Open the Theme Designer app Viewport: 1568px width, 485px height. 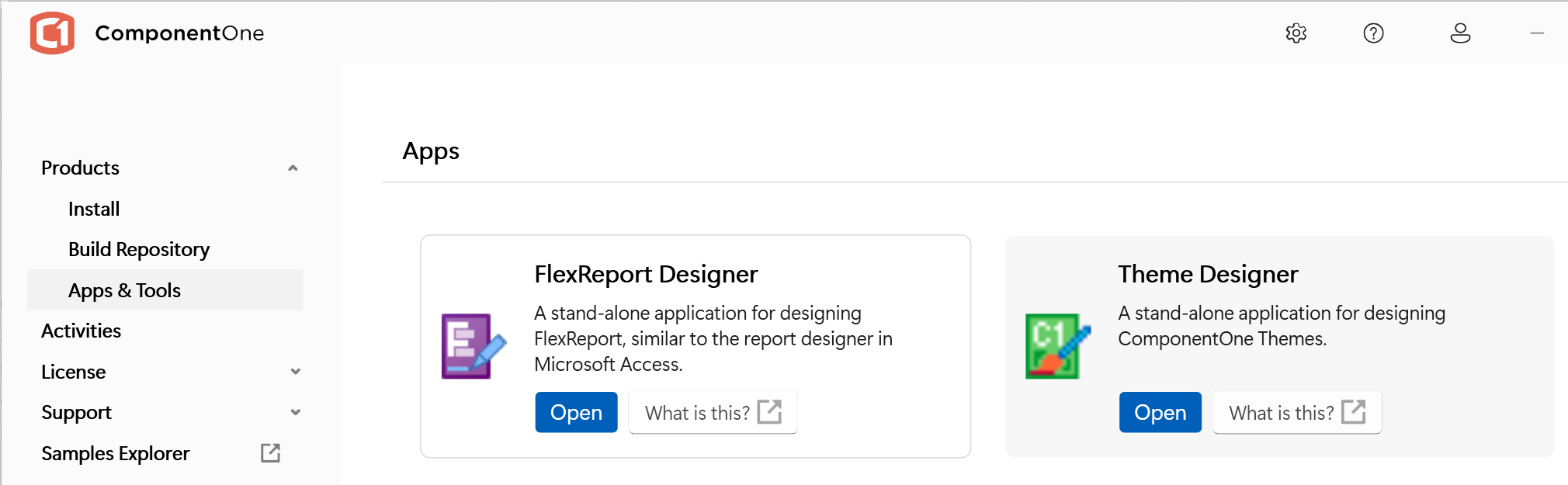pyautogui.click(x=1160, y=412)
